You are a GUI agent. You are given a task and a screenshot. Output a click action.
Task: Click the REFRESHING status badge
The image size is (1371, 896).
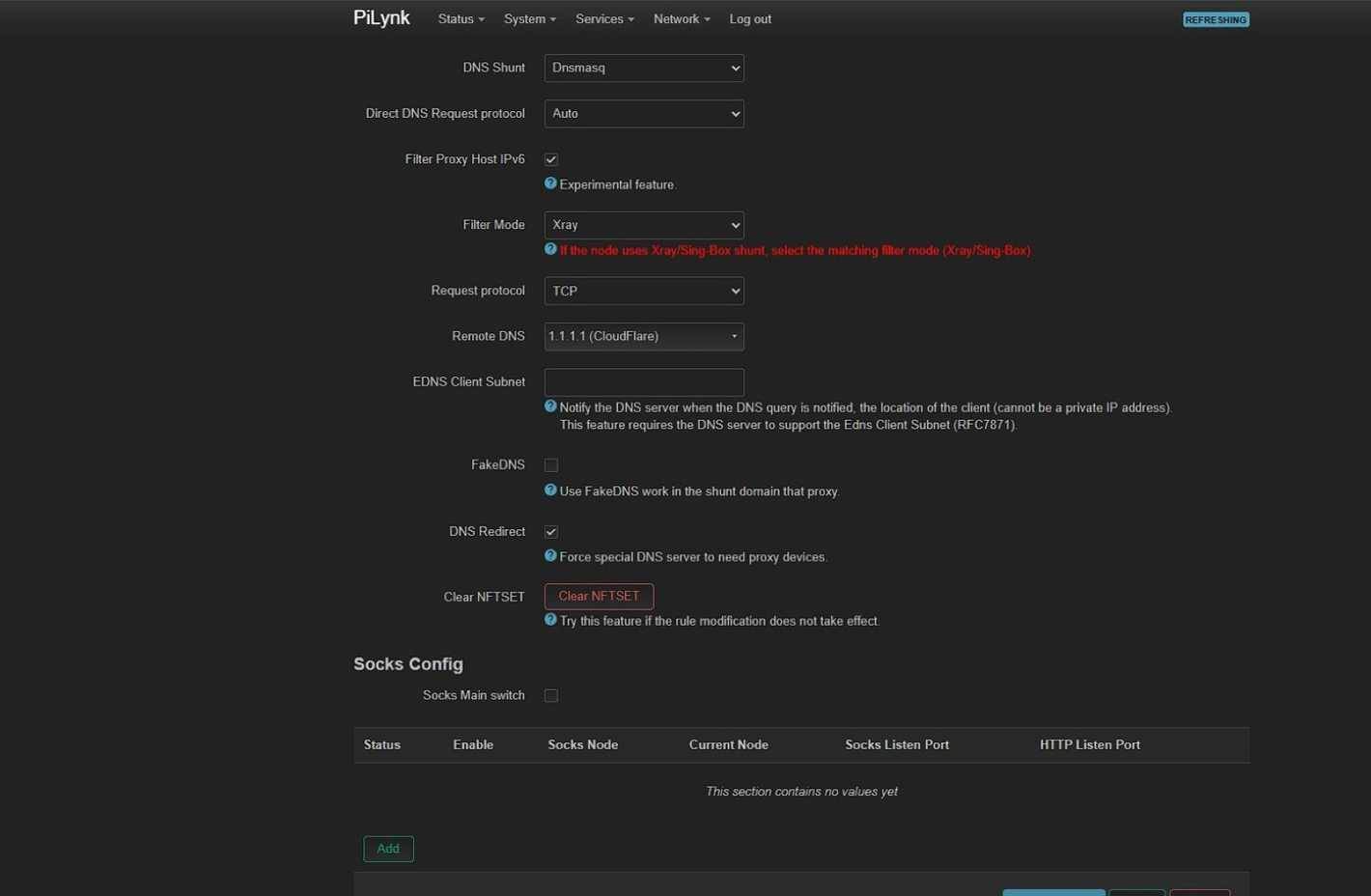[x=1216, y=19]
